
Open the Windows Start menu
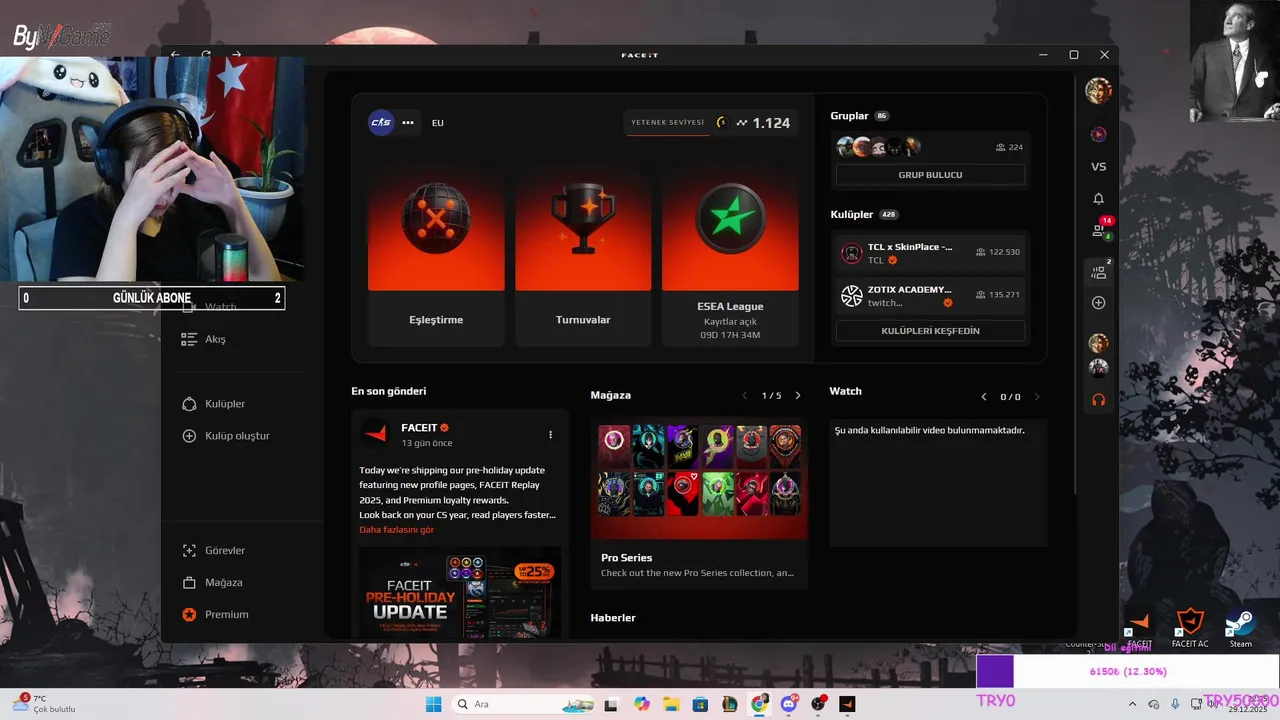coord(433,704)
